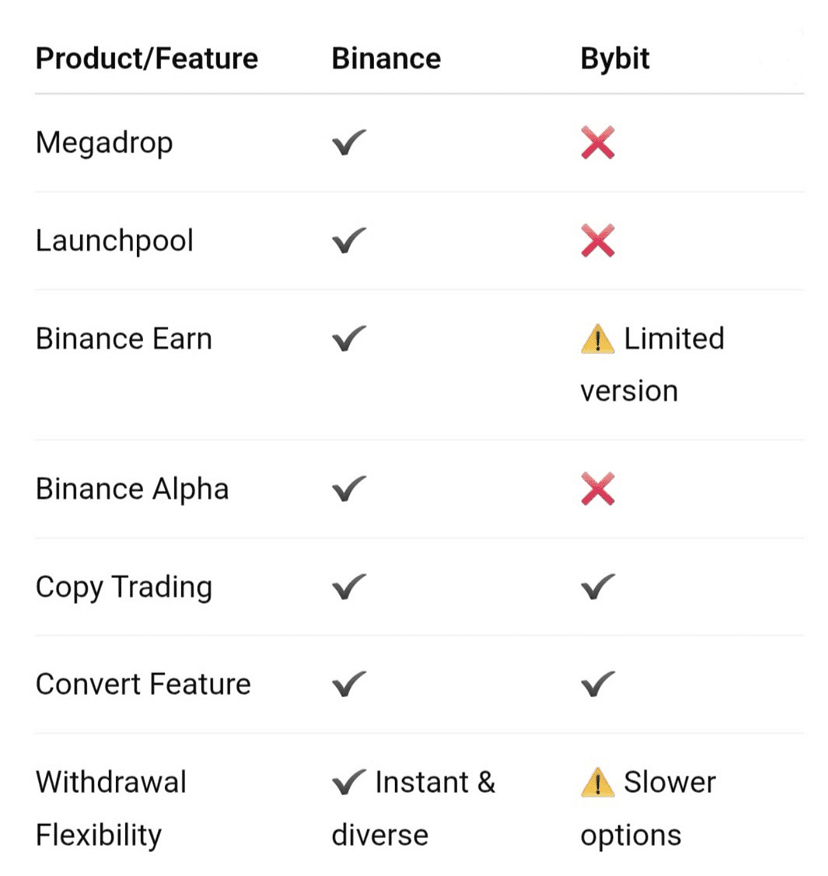Viewport: 828px width, 876px height.
Task: Click the Binance Earn feature label
Action: tap(123, 339)
